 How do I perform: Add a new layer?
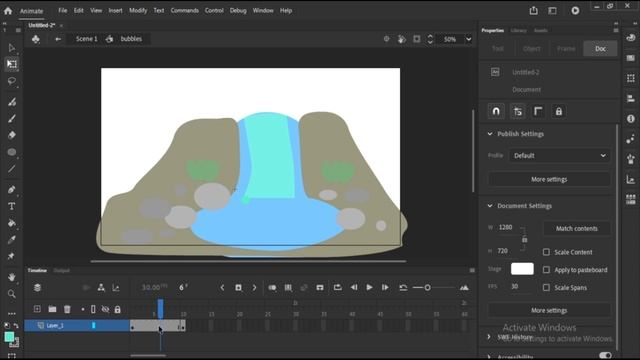coord(37,309)
